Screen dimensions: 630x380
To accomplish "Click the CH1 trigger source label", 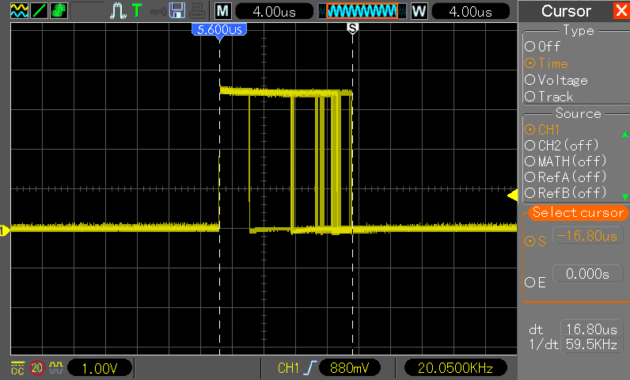I will (x=288, y=368).
